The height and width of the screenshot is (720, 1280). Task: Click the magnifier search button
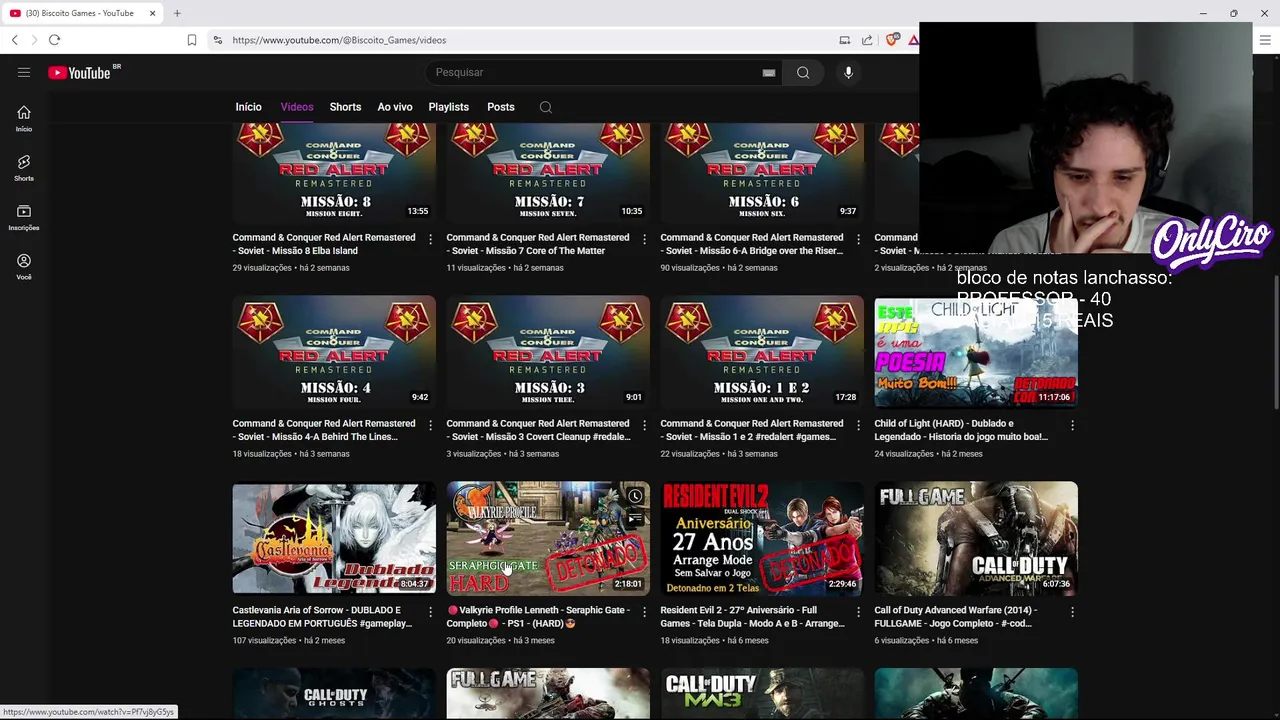(803, 72)
